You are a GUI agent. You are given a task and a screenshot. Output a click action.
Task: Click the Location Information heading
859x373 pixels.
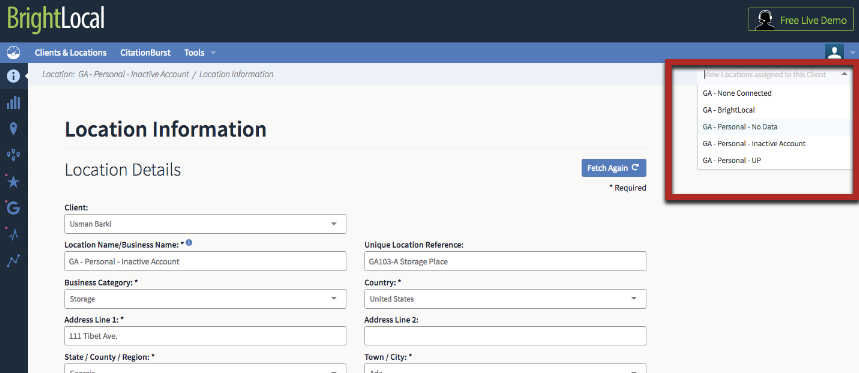(165, 129)
